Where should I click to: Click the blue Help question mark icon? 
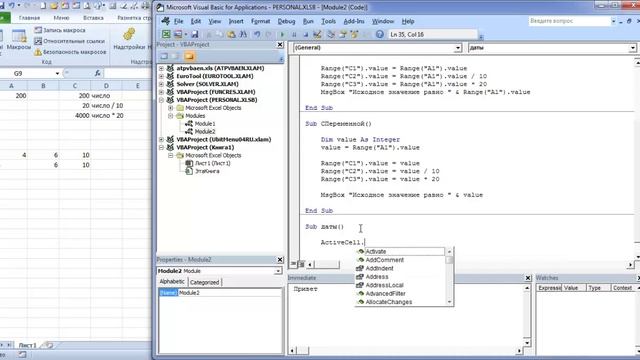380,35
